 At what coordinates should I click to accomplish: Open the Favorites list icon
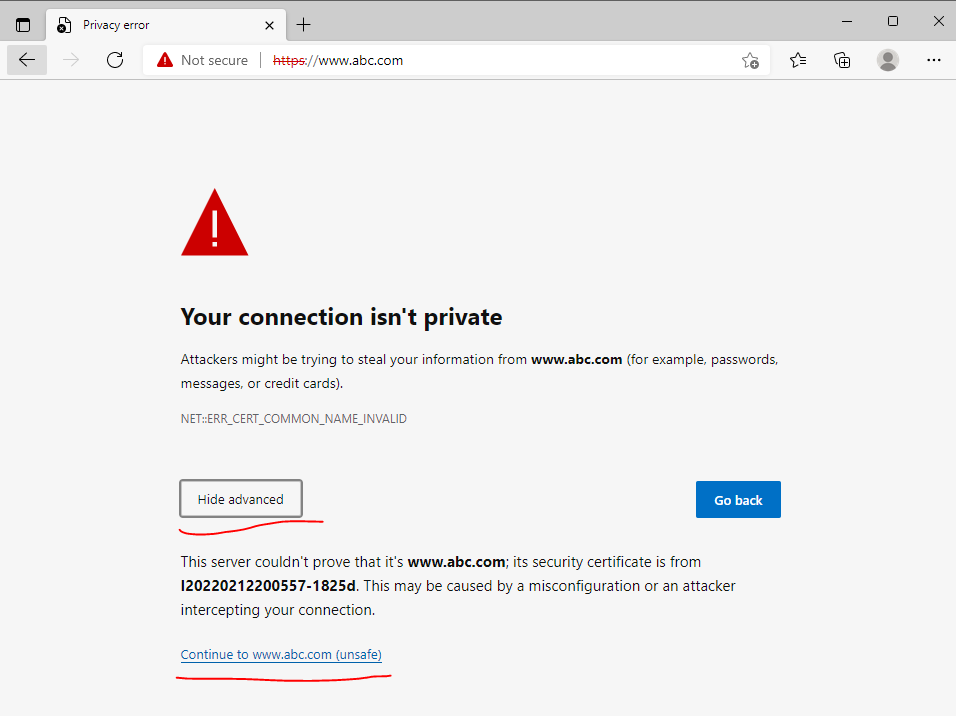(x=797, y=60)
